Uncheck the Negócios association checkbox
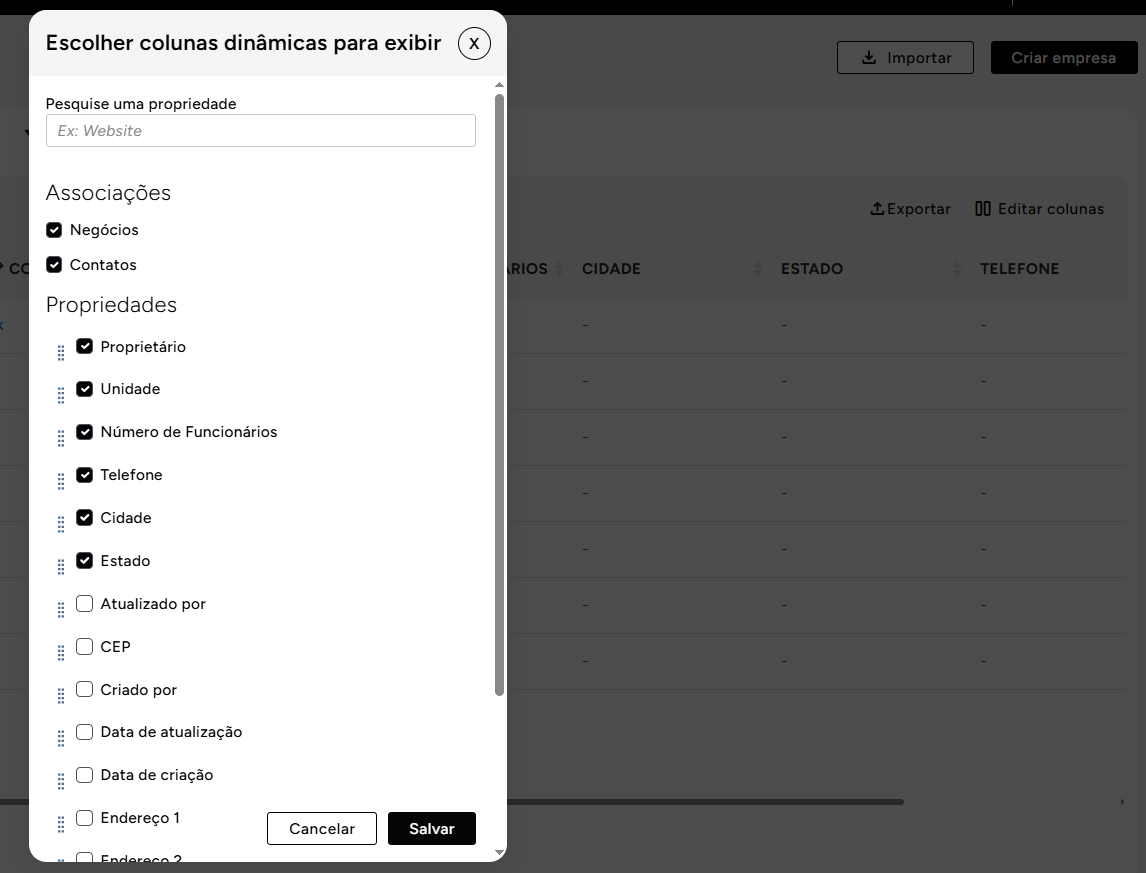This screenshot has height=873, width=1146. pos(54,230)
